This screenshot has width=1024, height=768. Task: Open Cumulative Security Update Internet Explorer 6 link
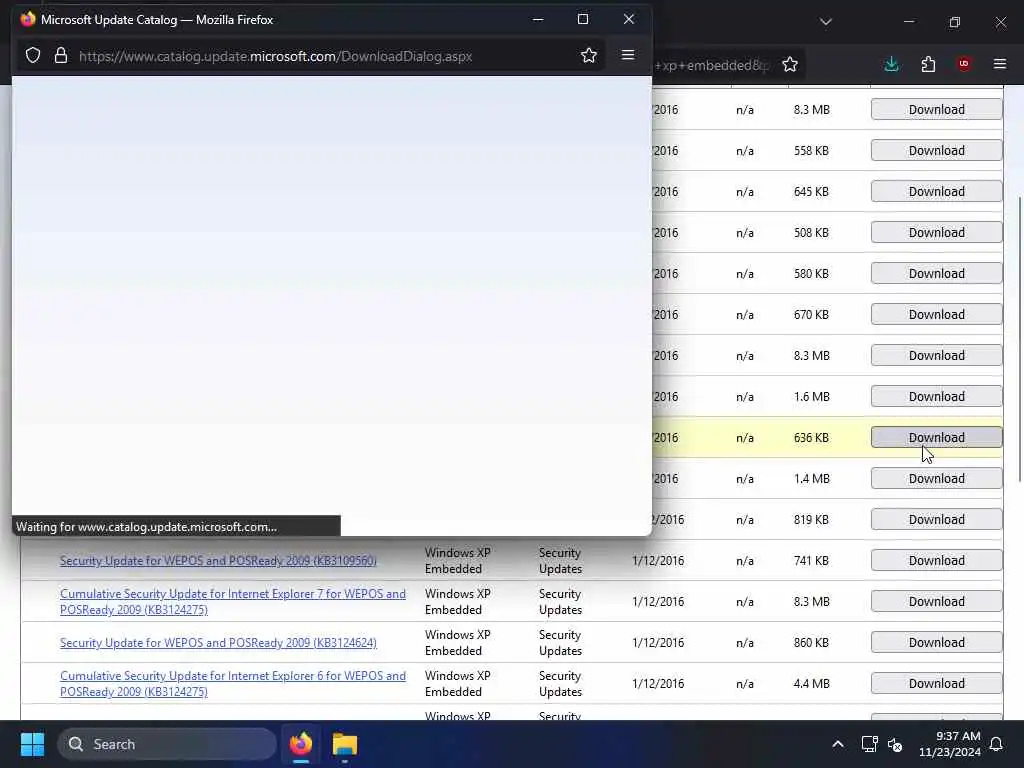coord(232,684)
